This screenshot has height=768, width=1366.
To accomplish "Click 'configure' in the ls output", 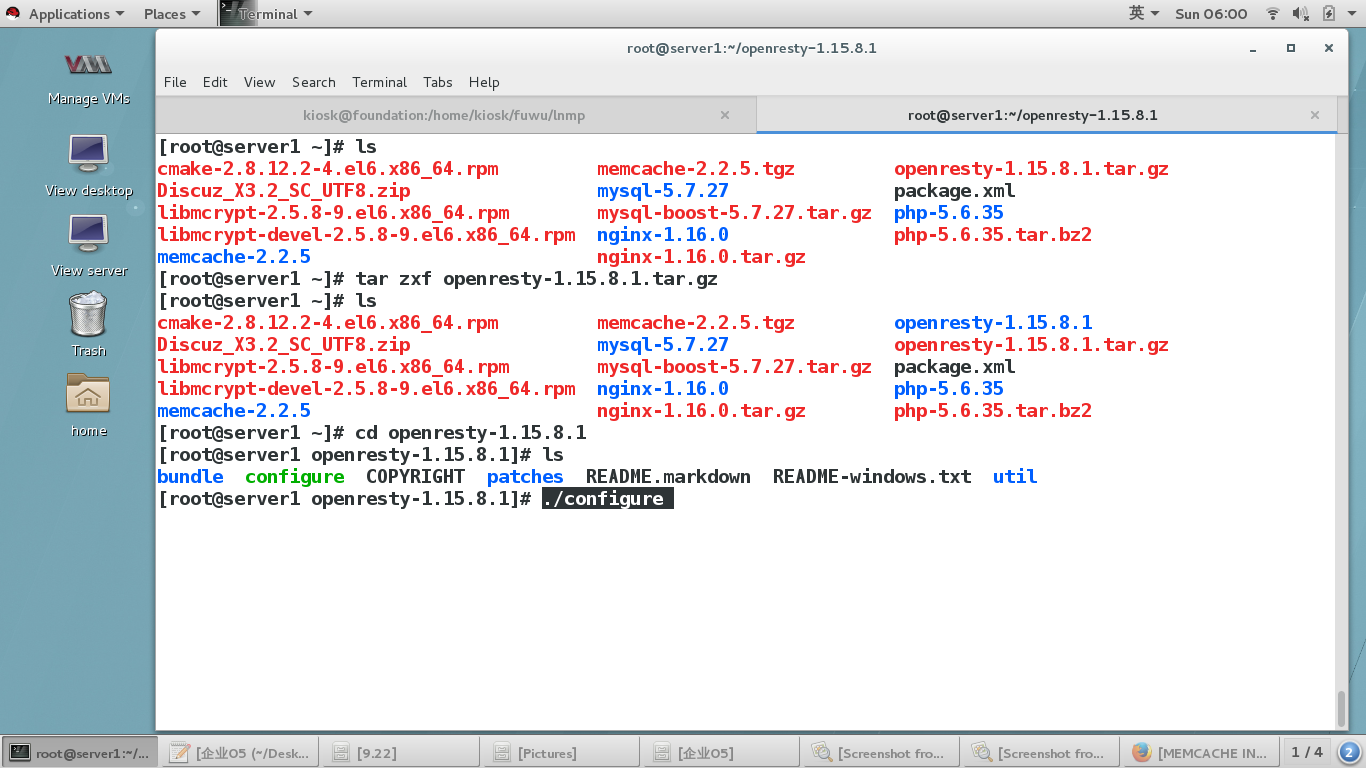I will click(294, 477).
